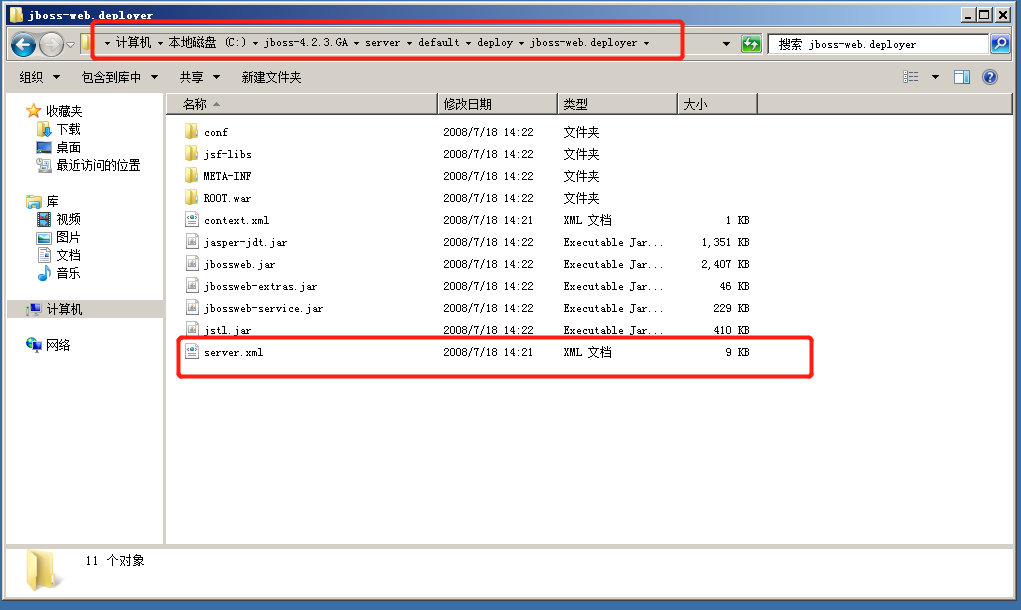This screenshot has height=610, width=1021.
Task: Click the default breadcrumb segment
Action: pos(439,42)
